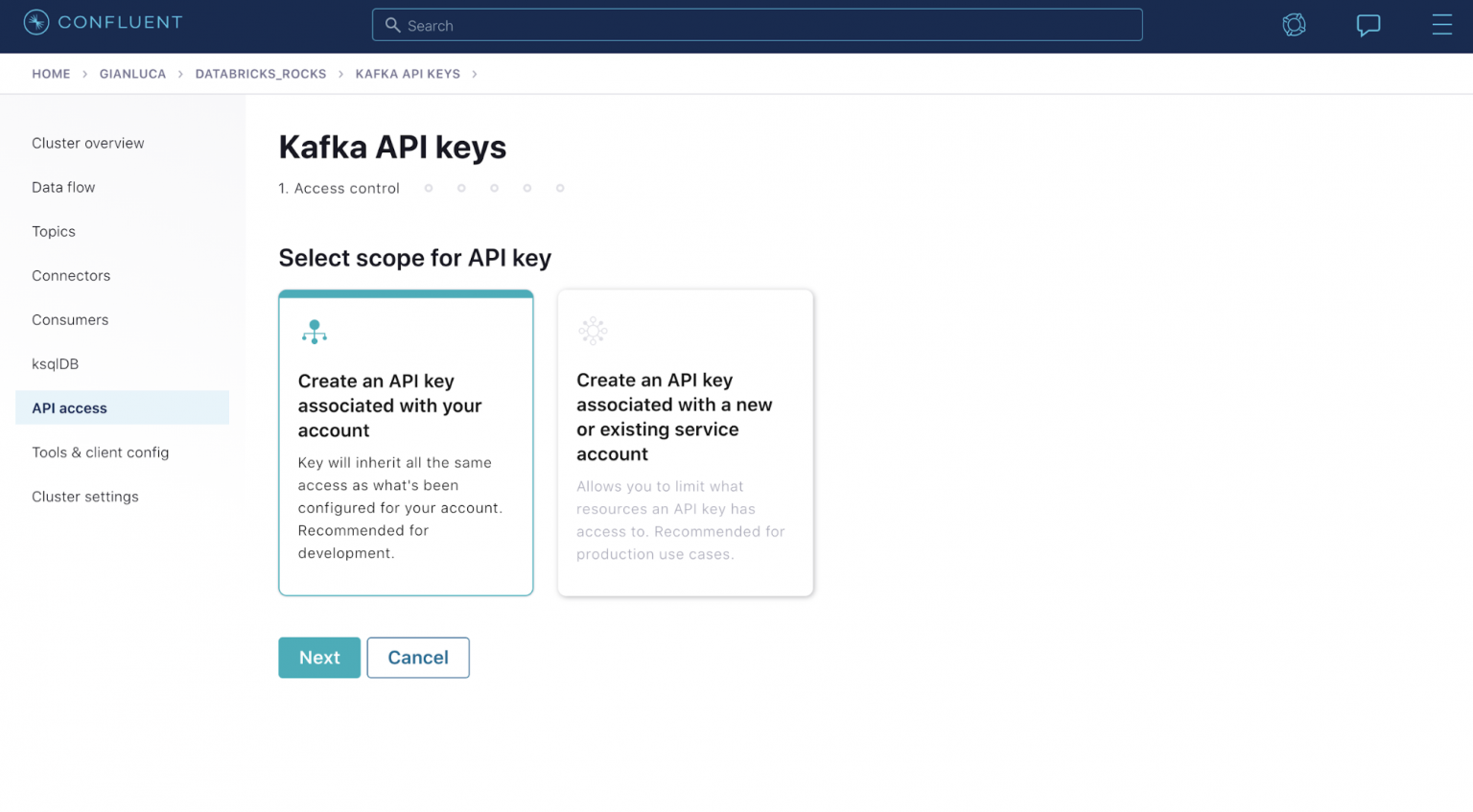Image resolution: width=1473 pixels, height=812 pixels.
Task: Focus the Search input field
Action: pyautogui.click(x=757, y=25)
